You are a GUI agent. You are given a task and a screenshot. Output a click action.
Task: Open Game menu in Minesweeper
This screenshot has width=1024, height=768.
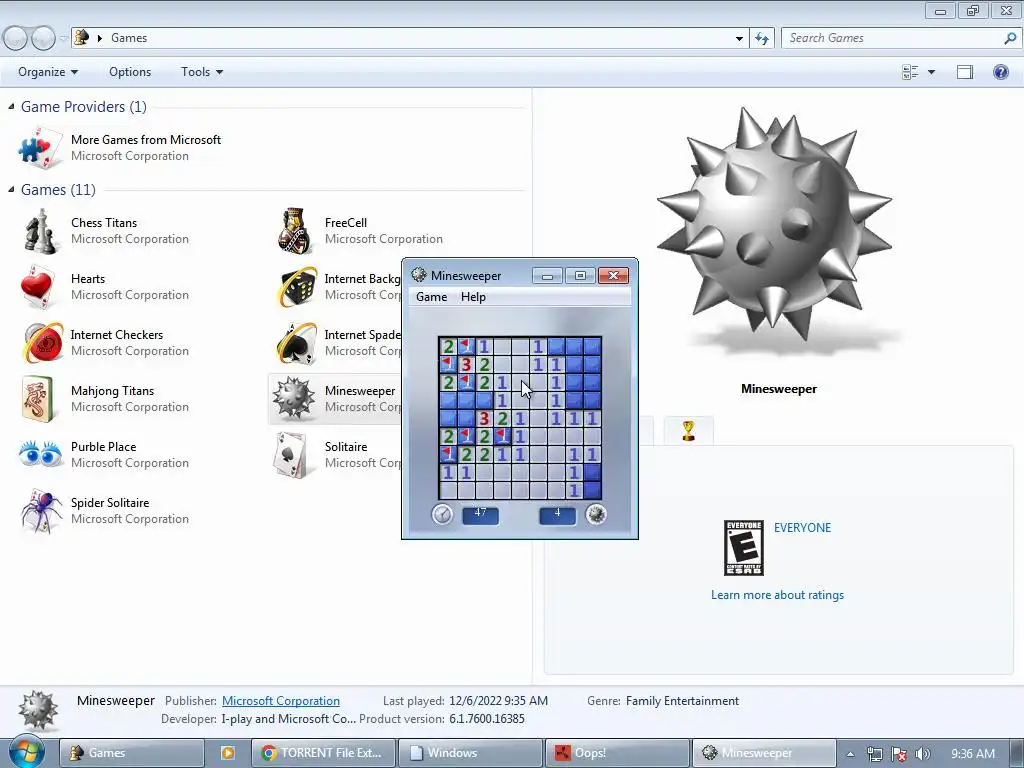point(432,297)
